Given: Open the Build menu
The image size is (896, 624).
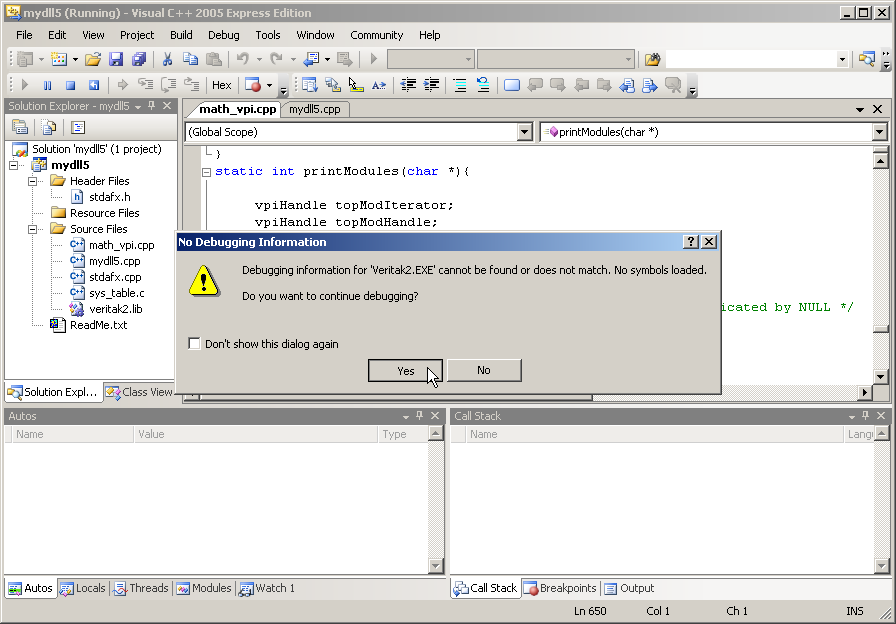Looking at the screenshot, I should point(181,35).
